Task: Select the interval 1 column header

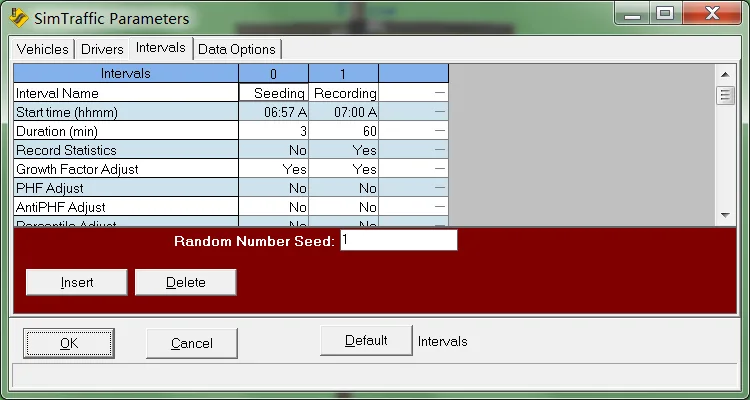Action: point(343,73)
